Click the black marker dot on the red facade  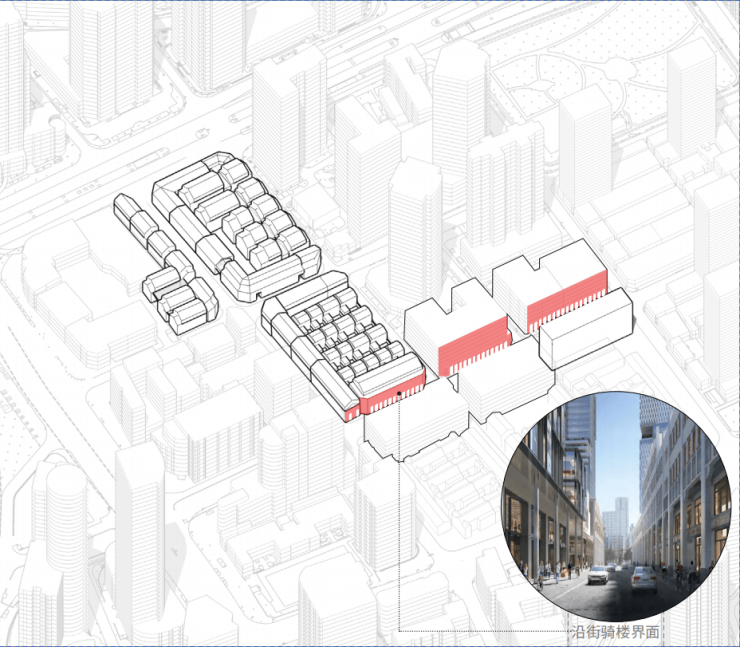pos(399,396)
